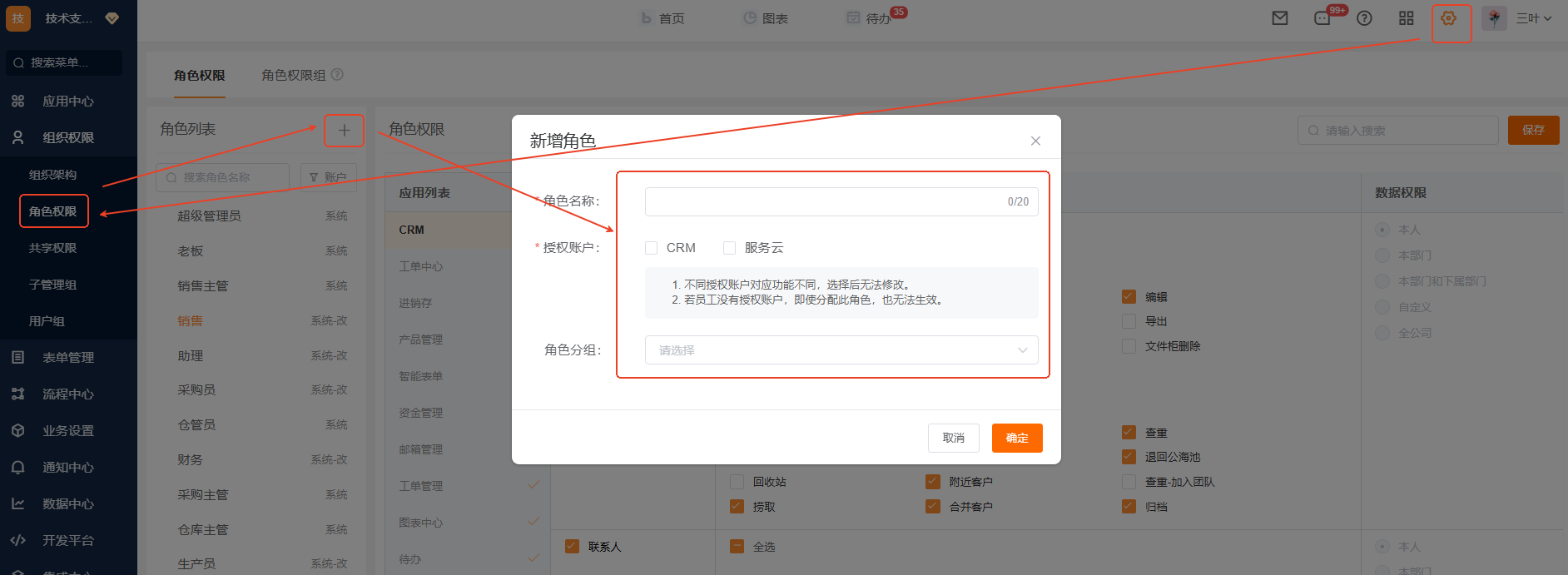Toggle the 文件柜删除 permission checkbox
This screenshot has height=575, width=1568.
1129,346
